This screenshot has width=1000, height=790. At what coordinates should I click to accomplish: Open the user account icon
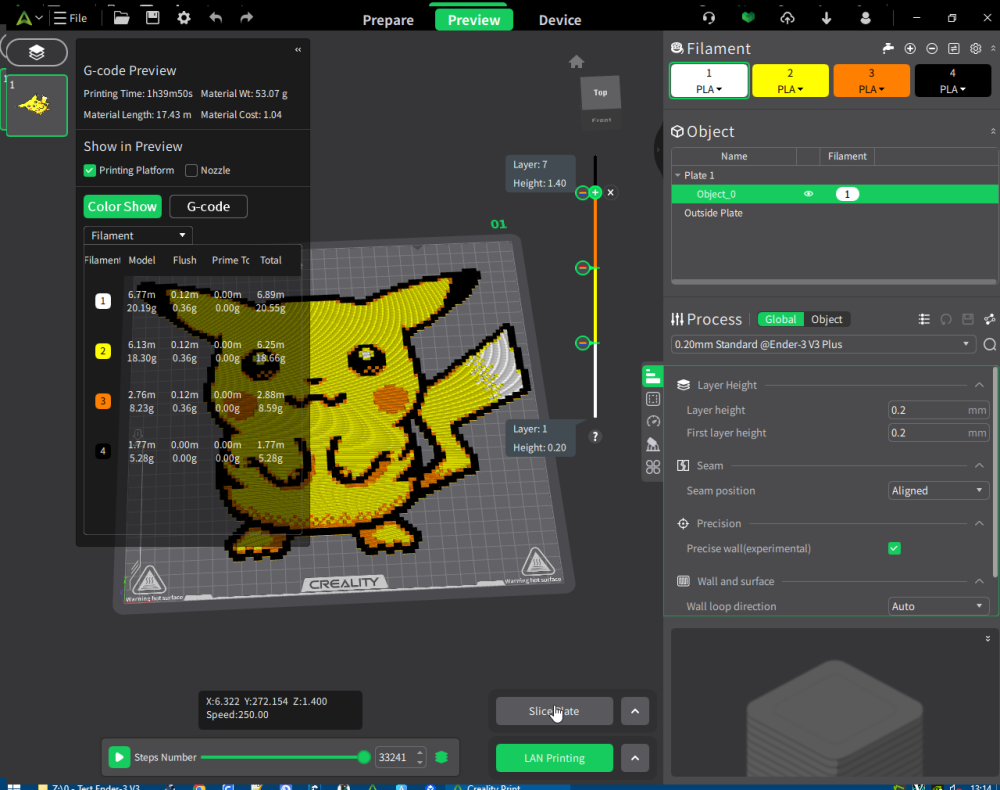(865, 18)
